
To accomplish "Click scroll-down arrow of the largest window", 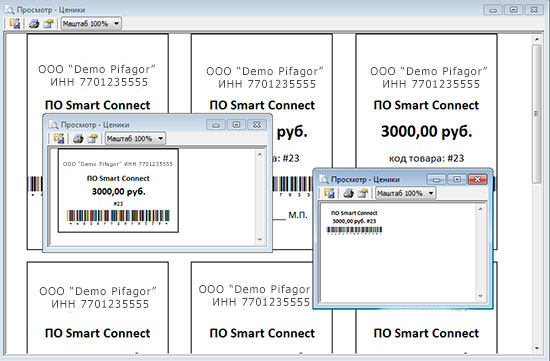I will click(x=536, y=348).
